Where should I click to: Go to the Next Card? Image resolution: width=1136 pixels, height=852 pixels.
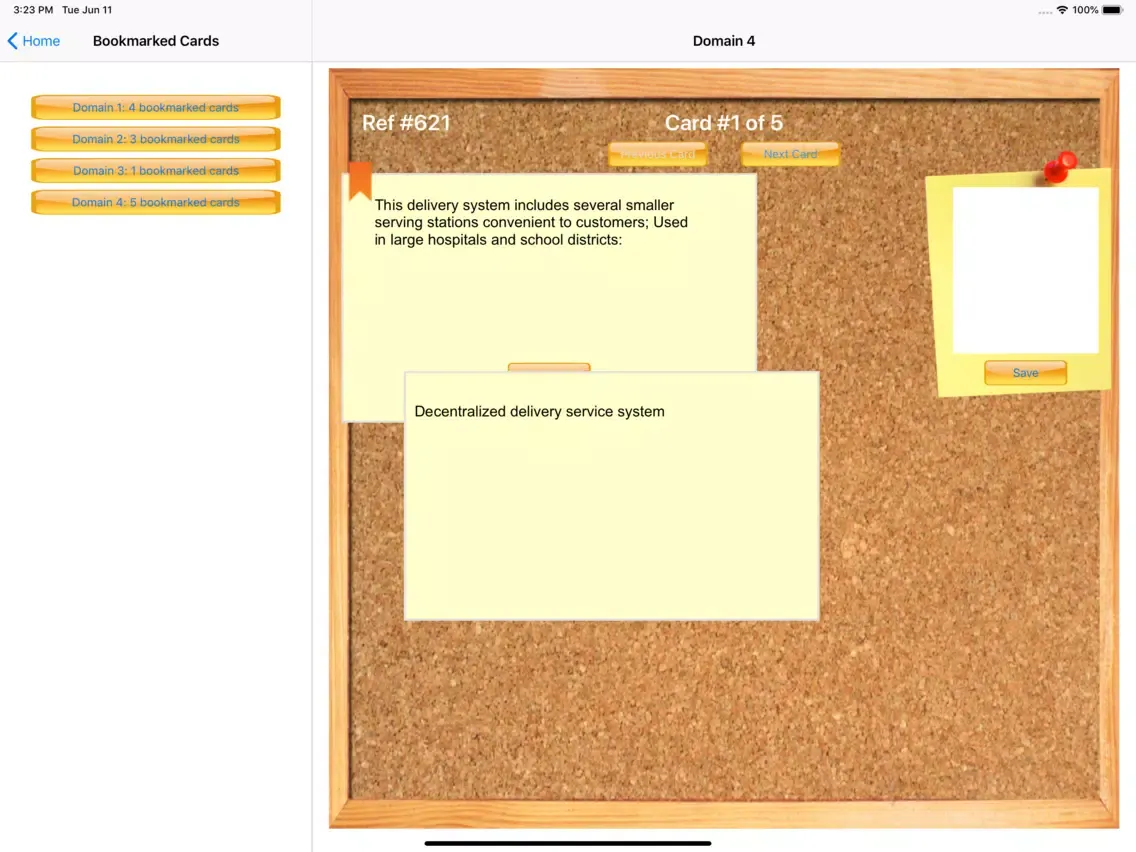(790, 154)
